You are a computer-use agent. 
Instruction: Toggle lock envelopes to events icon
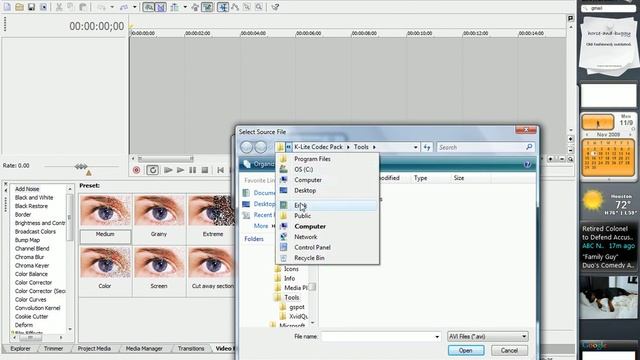coord(196,7)
